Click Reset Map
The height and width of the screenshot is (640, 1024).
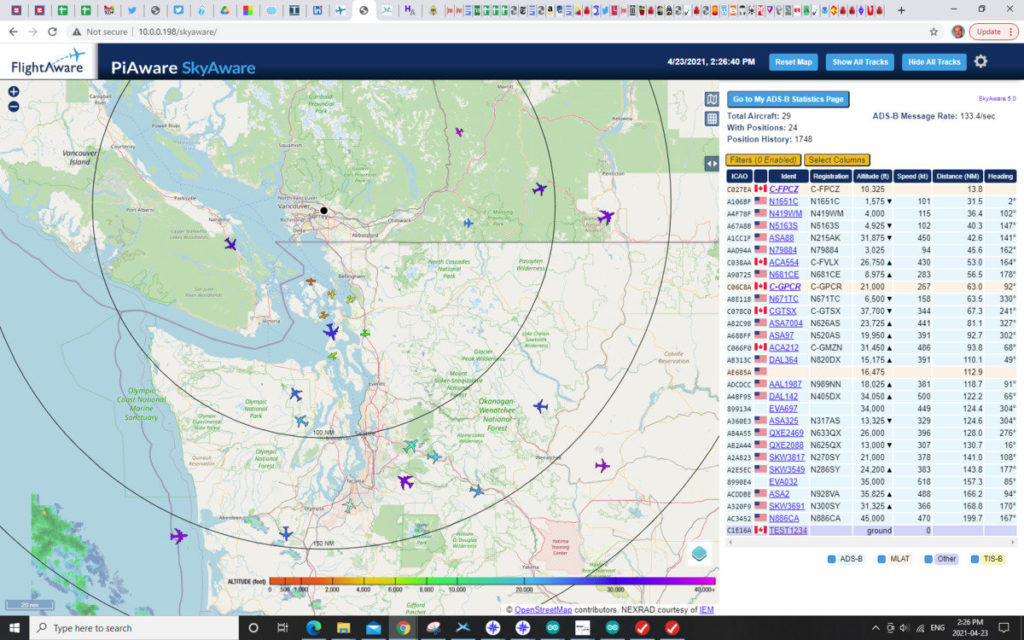coord(793,62)
